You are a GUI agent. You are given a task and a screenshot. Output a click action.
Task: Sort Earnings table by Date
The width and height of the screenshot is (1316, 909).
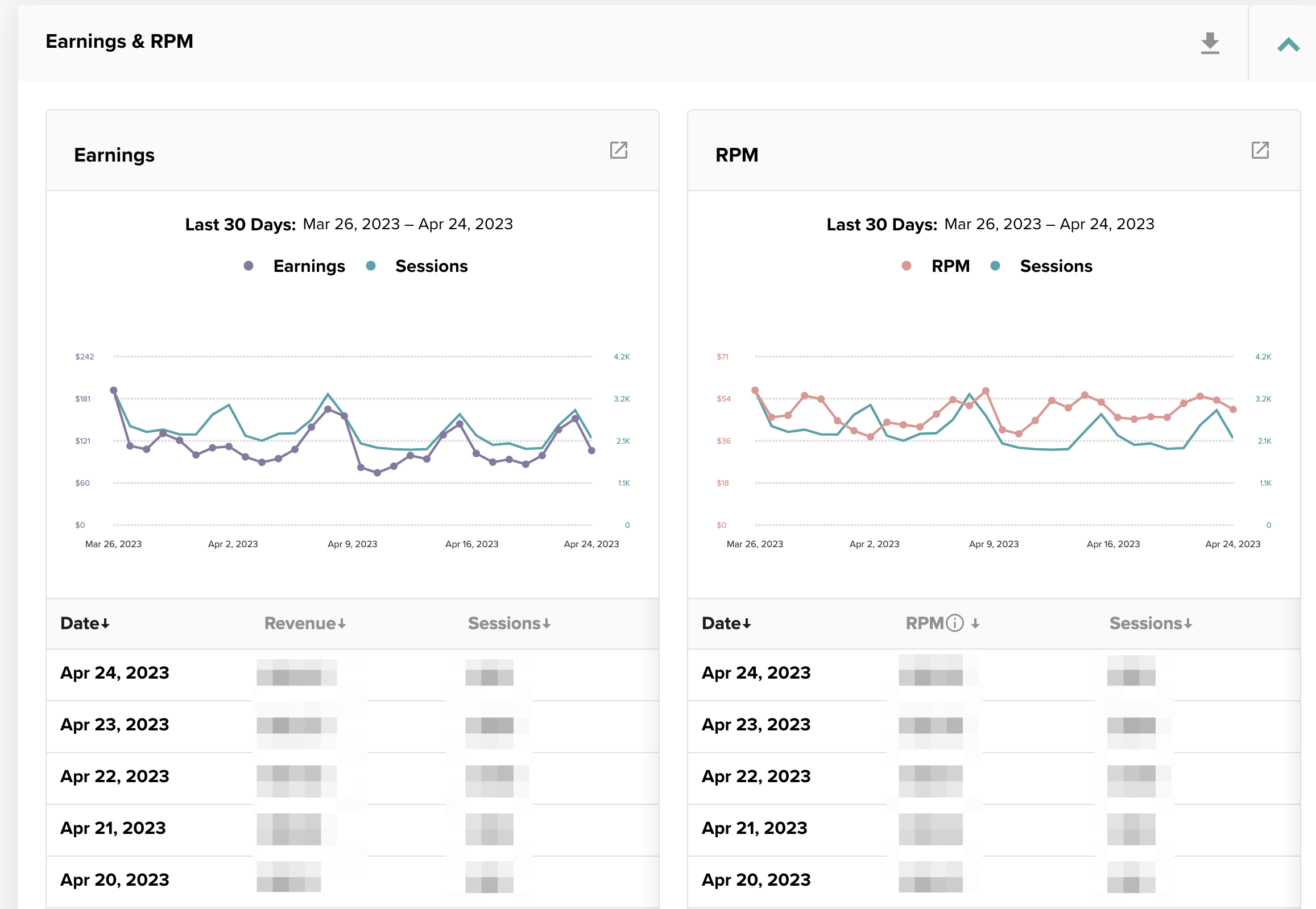point(85,623)
